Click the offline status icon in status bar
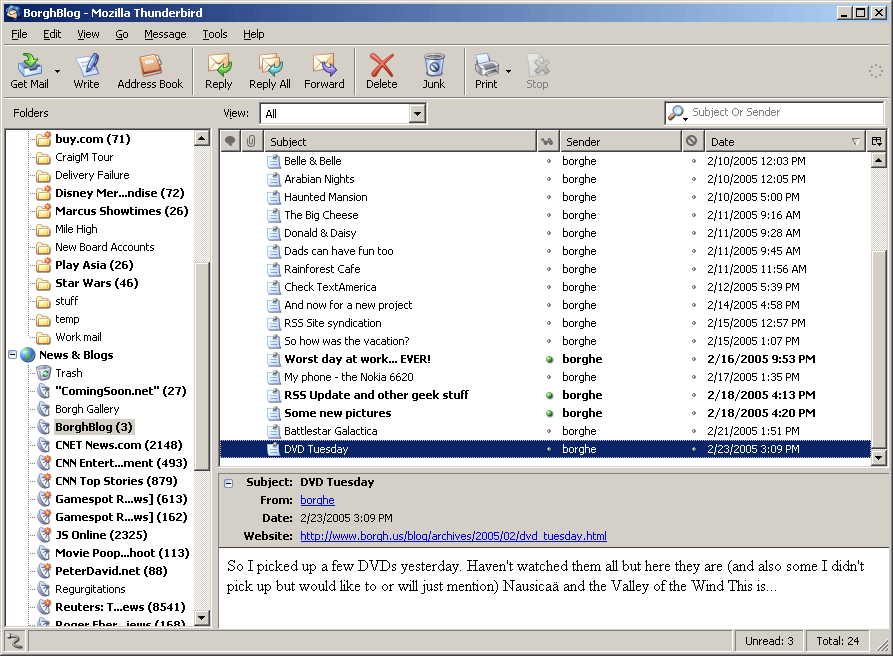Screen dimensions: 893x656 [15, 641]
